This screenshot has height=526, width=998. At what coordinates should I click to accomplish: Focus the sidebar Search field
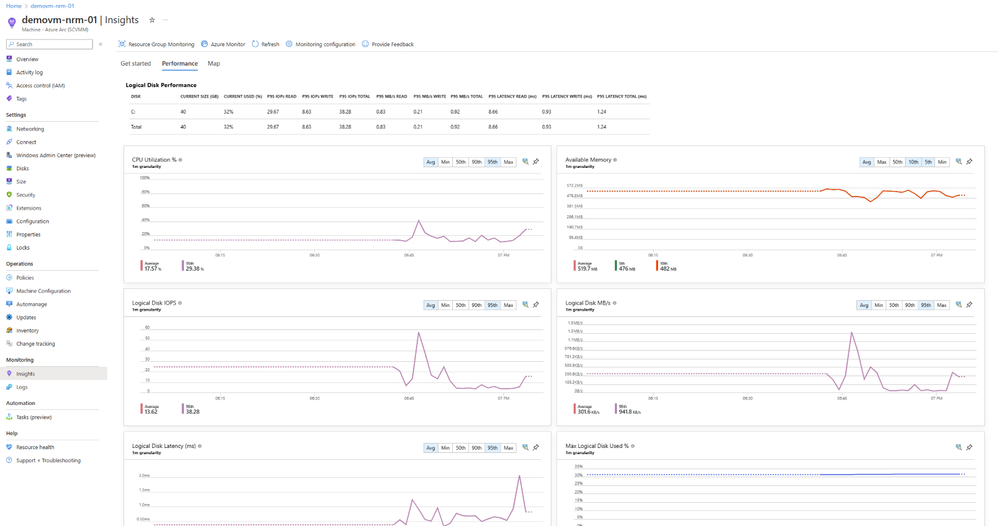(50, 45)
